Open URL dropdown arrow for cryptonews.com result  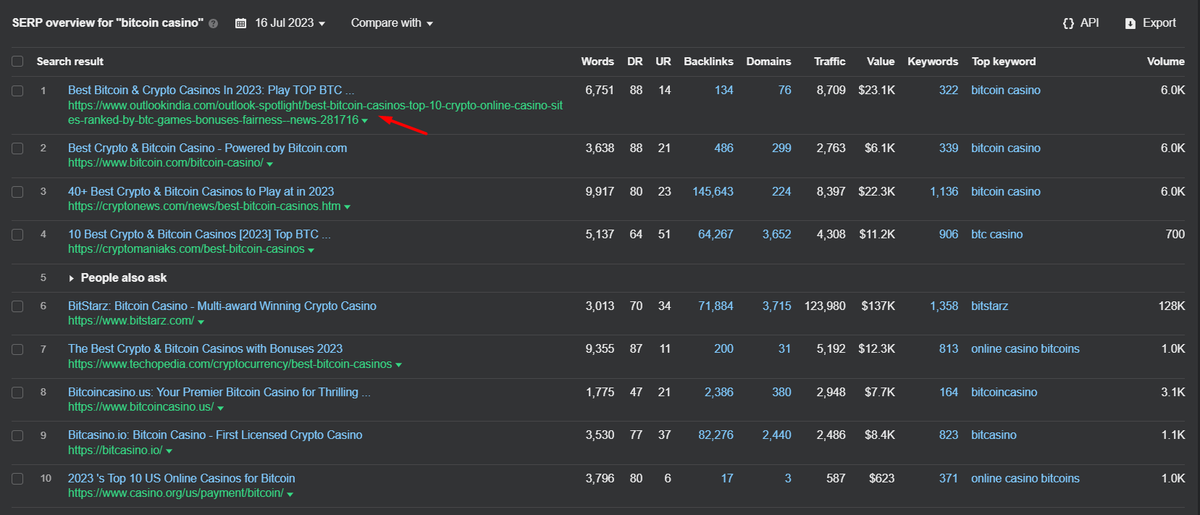coord(346,207)
